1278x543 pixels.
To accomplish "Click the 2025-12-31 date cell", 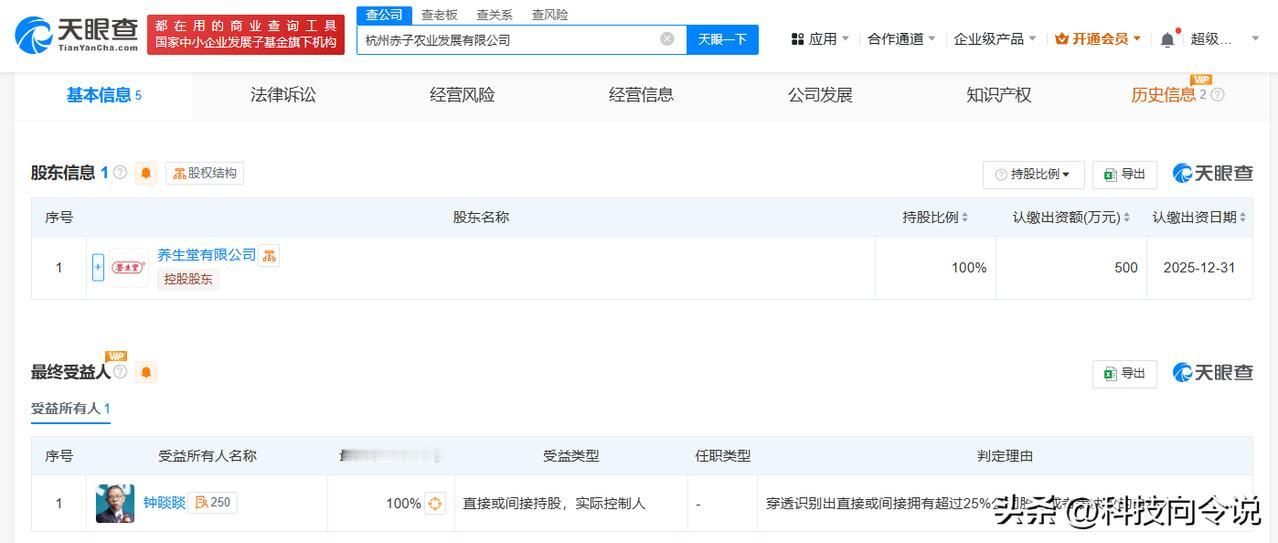I will click(1198, 267).
